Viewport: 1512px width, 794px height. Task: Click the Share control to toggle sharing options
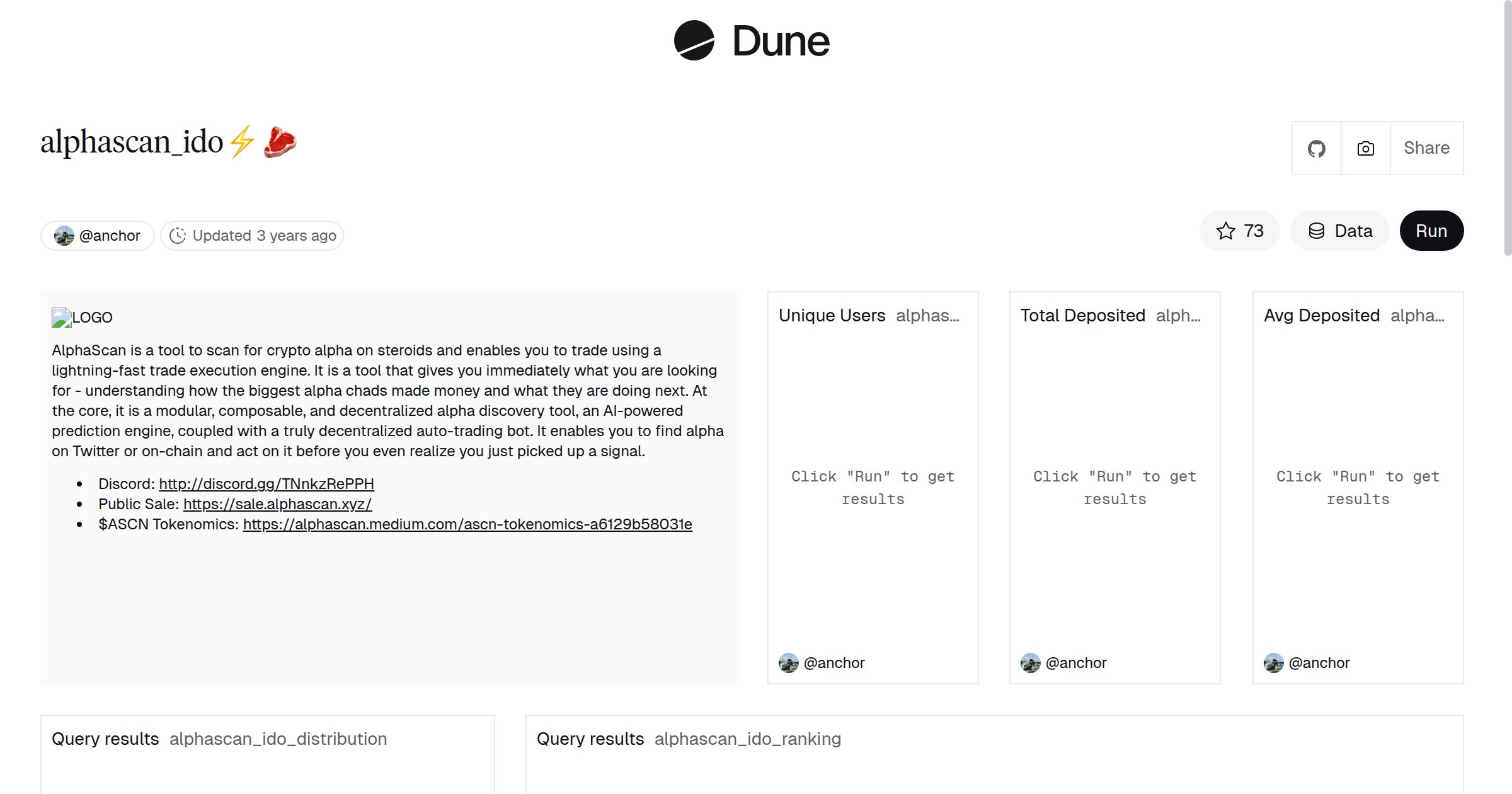click(1426, 147)
